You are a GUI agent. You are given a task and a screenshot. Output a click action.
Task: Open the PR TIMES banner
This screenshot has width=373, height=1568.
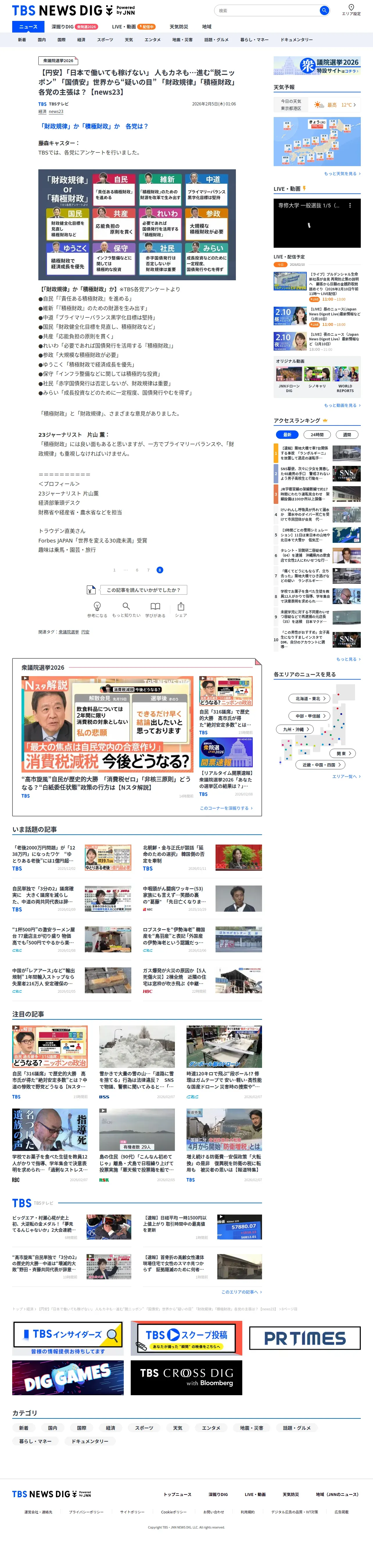tap(305, 1338)
